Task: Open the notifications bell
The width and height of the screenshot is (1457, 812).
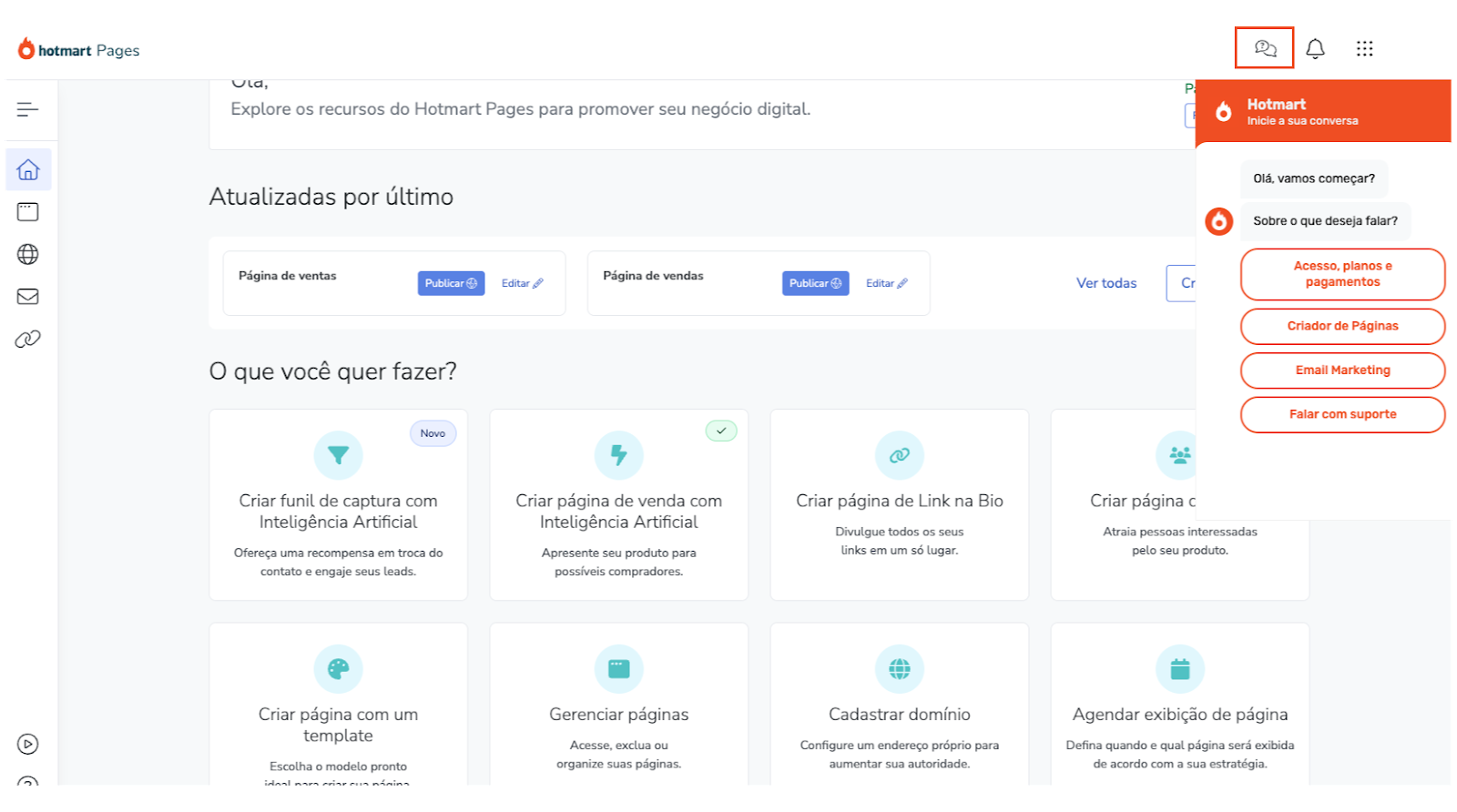Action: [x=1315, y=48]
